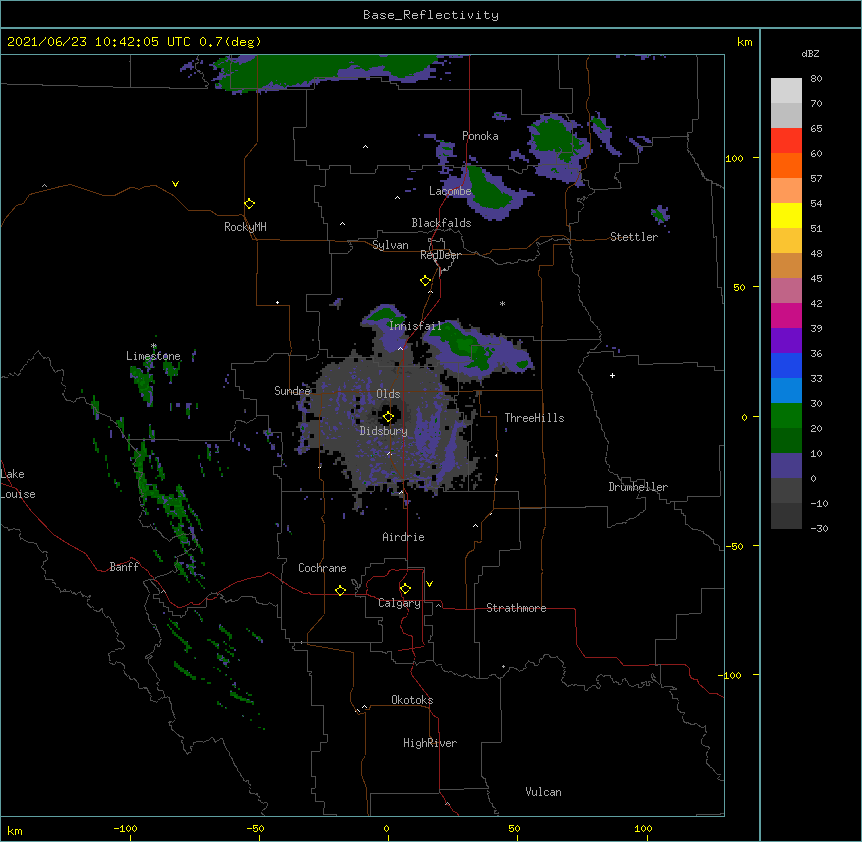
Task: Click the yellow V marker northeast of Calgary
Action: click(429, 584)
